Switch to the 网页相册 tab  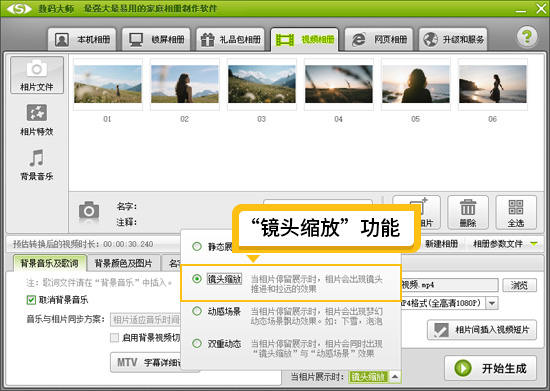tap(378, 39)
